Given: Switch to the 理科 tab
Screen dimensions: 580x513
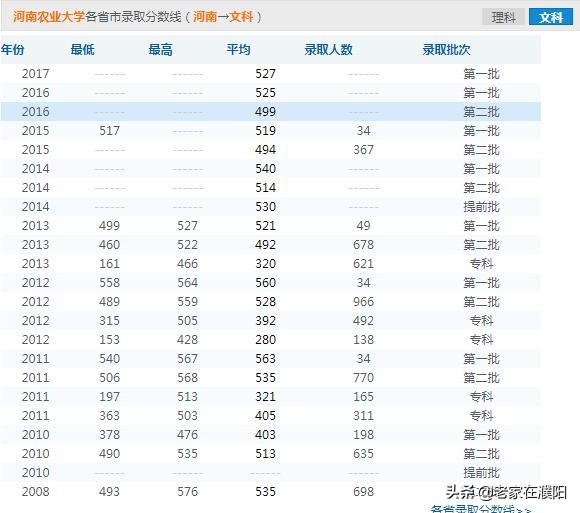Looking at the screenshot, I should [503, 17].
